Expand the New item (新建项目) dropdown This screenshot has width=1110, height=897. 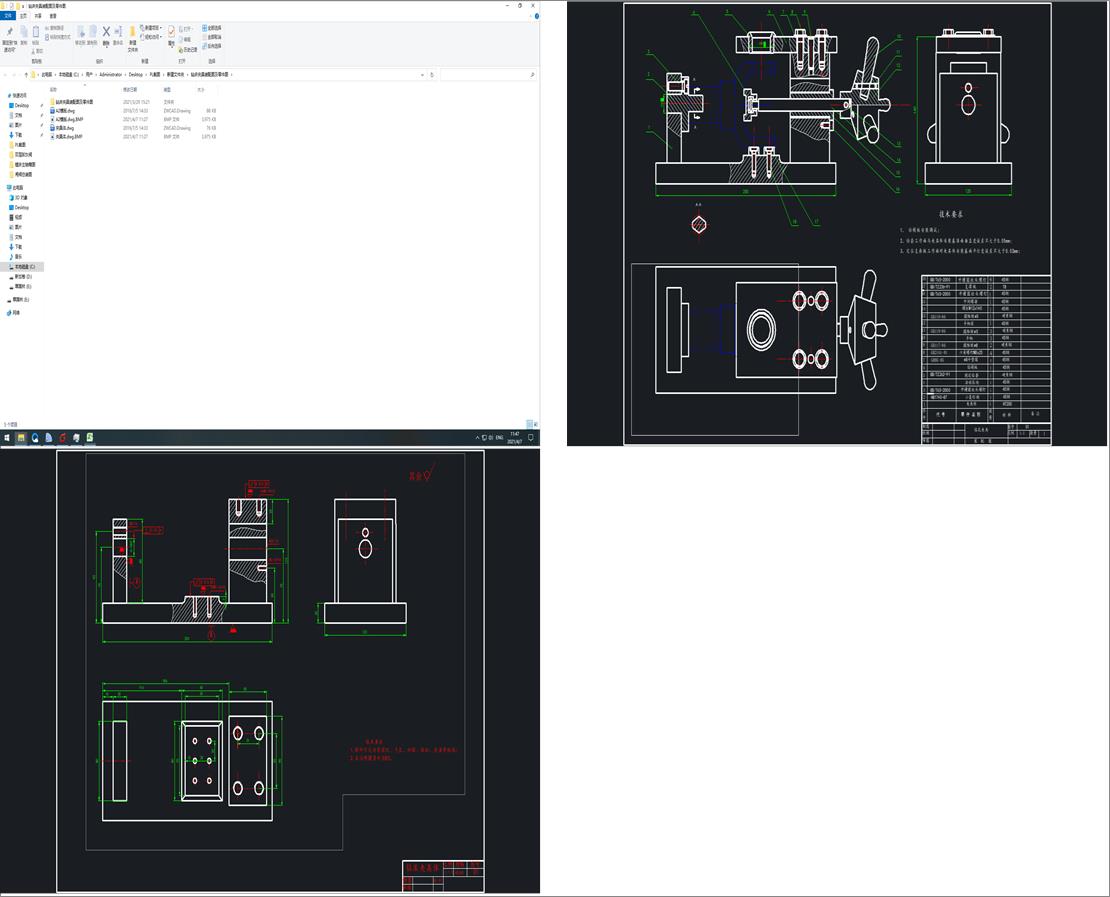[x=151, y=28]
